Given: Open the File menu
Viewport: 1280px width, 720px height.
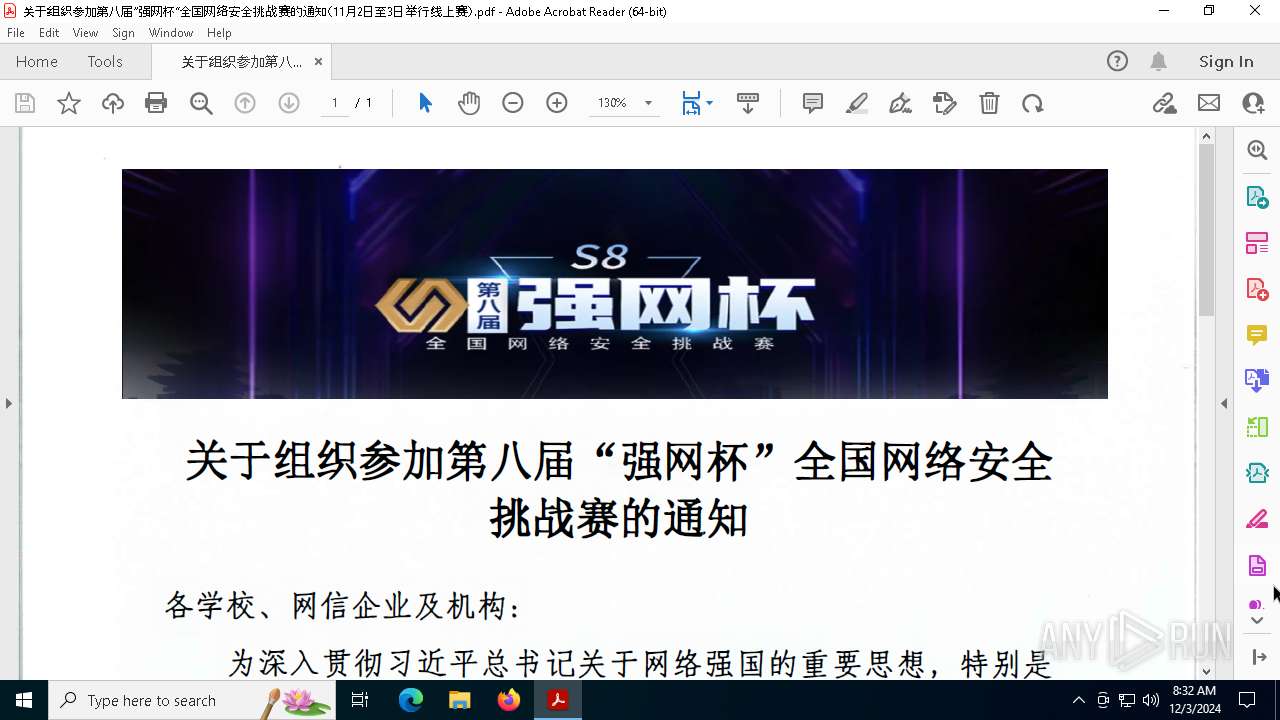Looking at the screenshot, I should click(16, 32).
